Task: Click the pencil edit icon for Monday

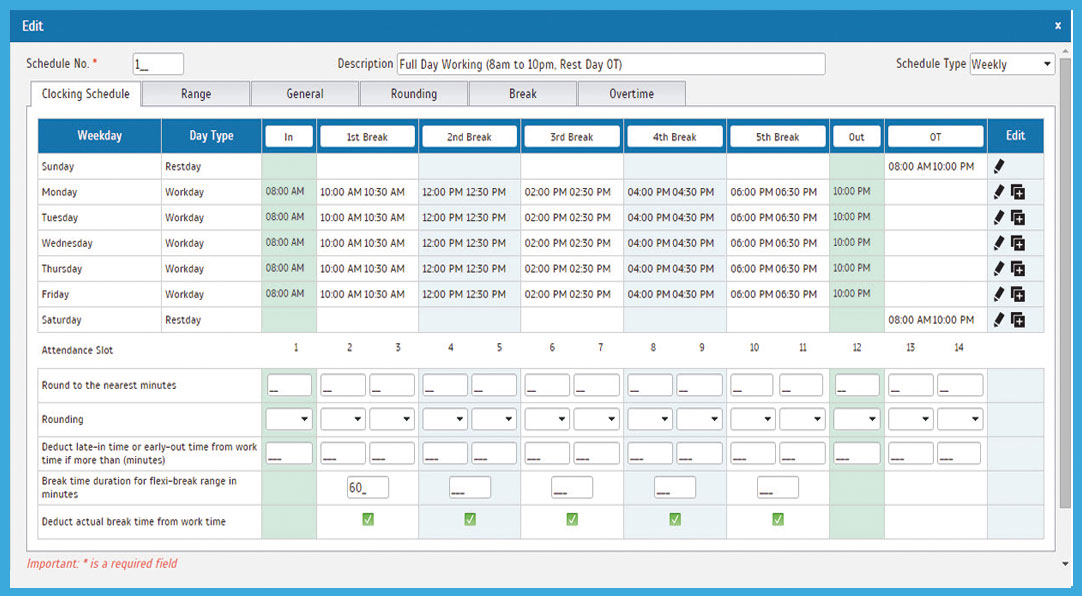Action: pos(999,192)
